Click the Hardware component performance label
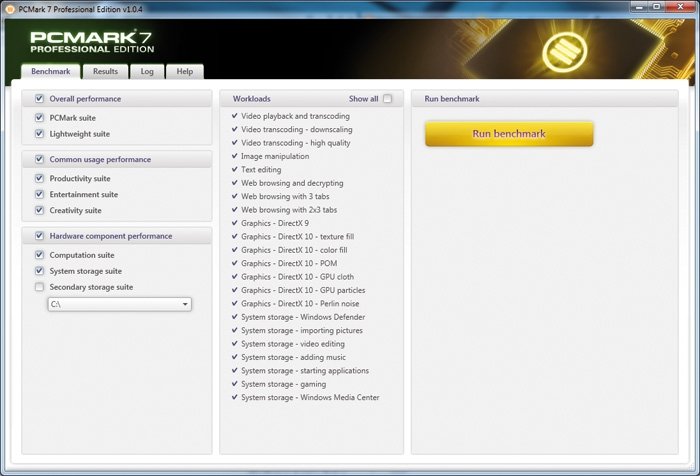The height and width of the screenshot is (476, 700). tap(111, 236)
